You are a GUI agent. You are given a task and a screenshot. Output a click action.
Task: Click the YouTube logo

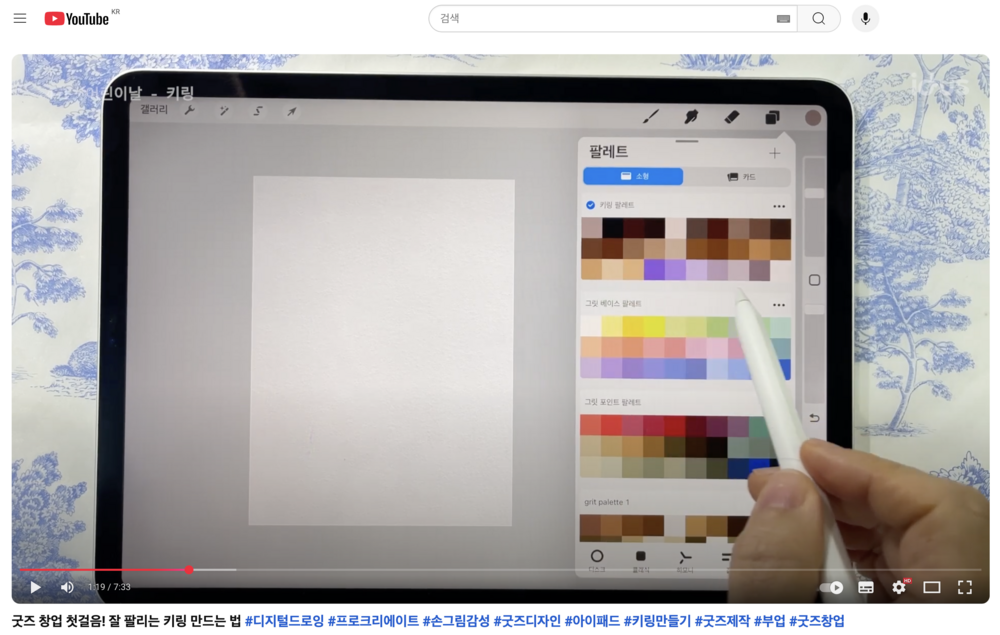coord(78,18)
